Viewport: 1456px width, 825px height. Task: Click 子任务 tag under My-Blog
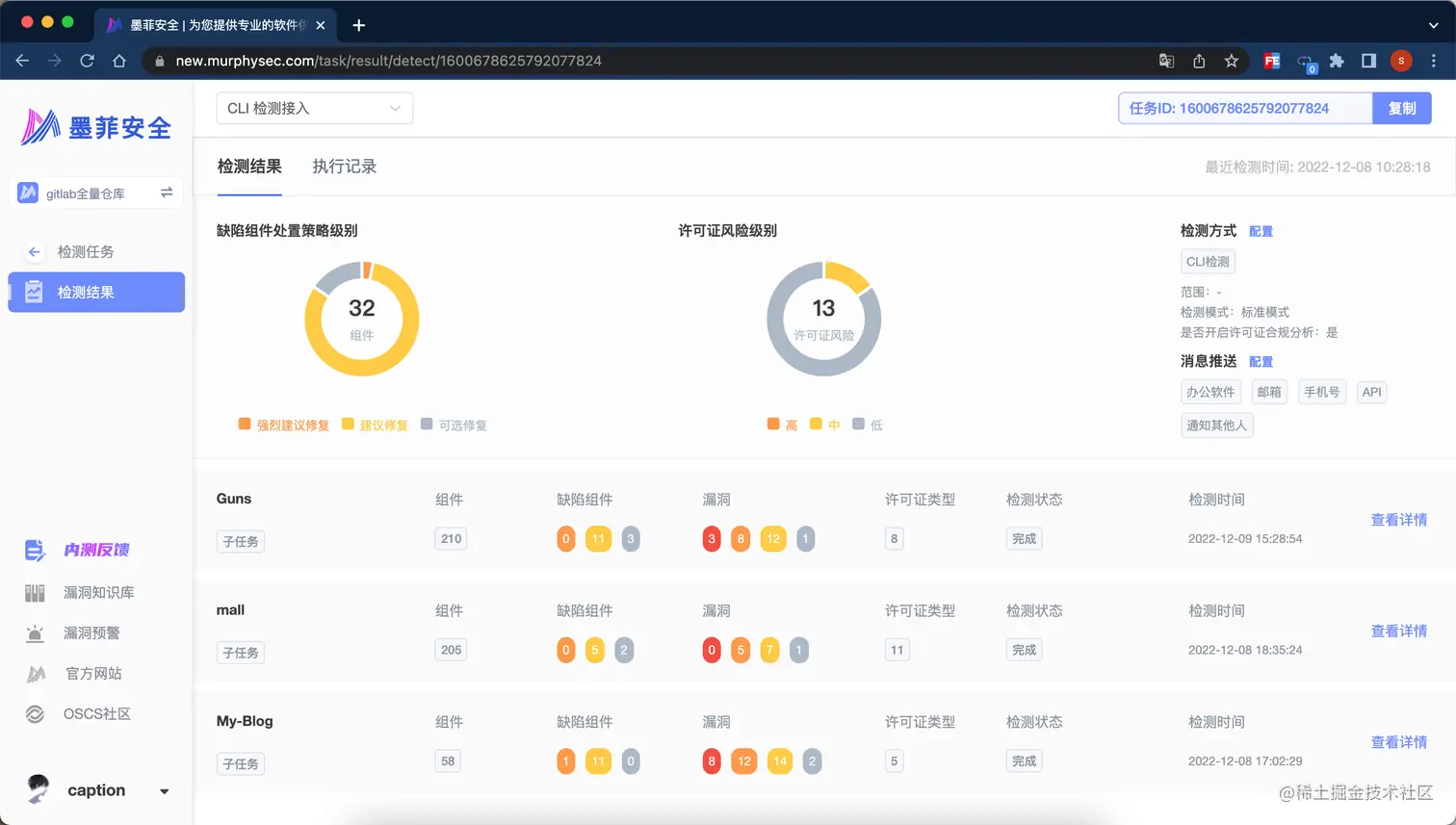[241, 764]
